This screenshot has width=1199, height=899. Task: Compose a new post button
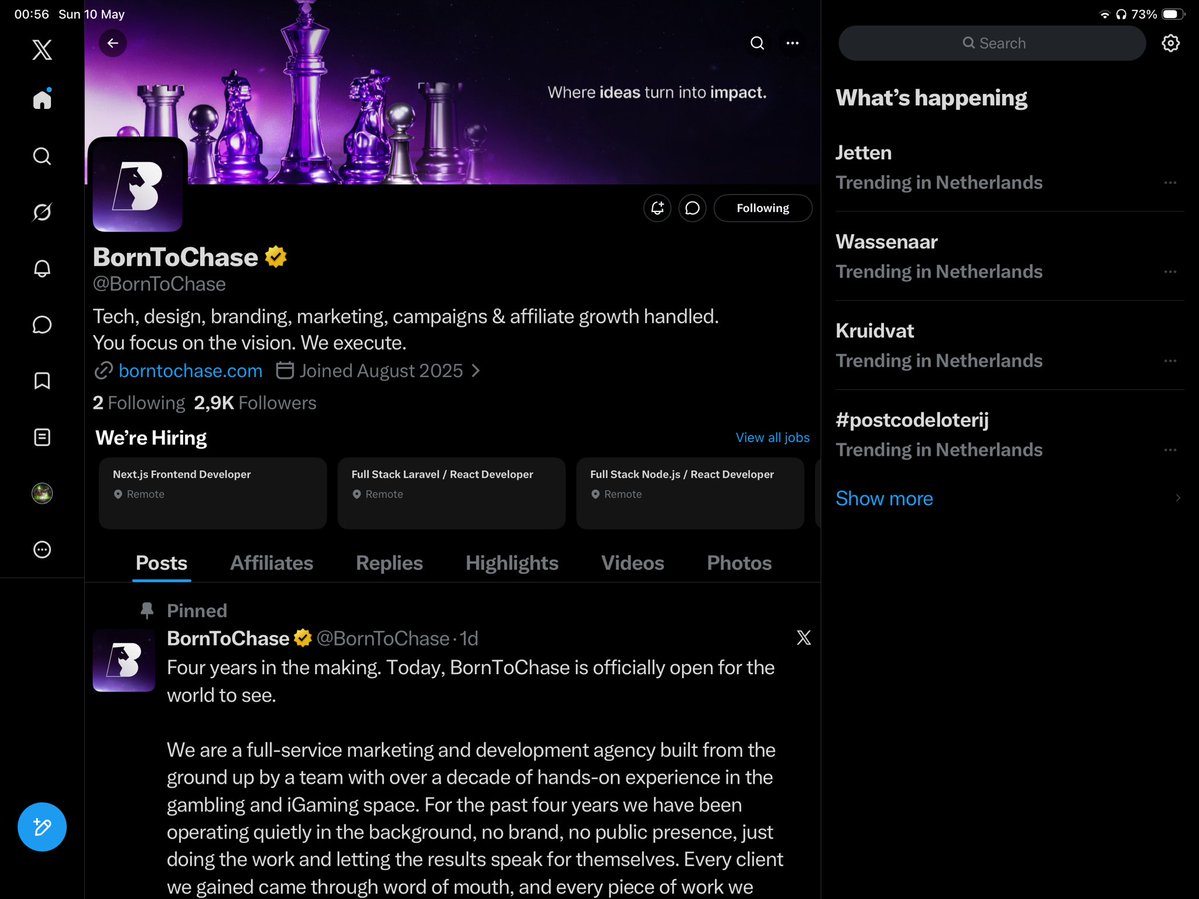pyautogui.click(x=42, y=826)
